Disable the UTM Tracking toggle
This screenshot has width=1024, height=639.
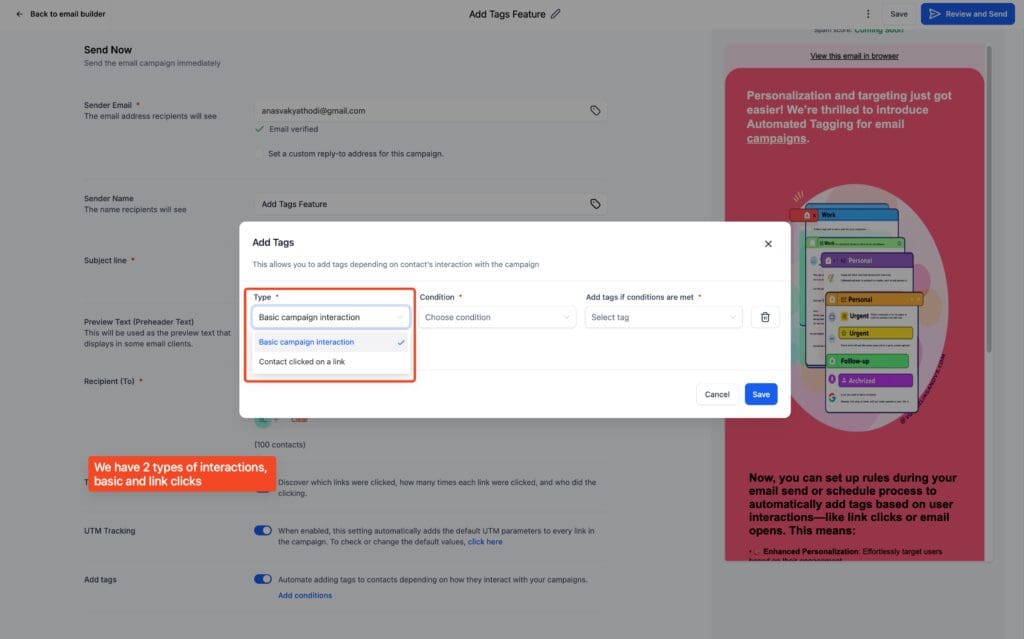coord(262,531)
